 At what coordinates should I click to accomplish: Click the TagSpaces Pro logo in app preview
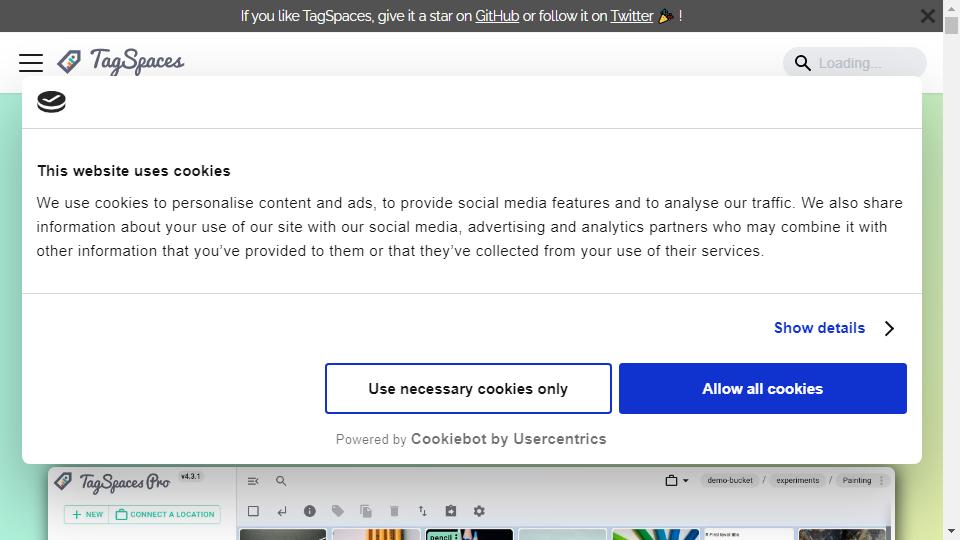113,482
